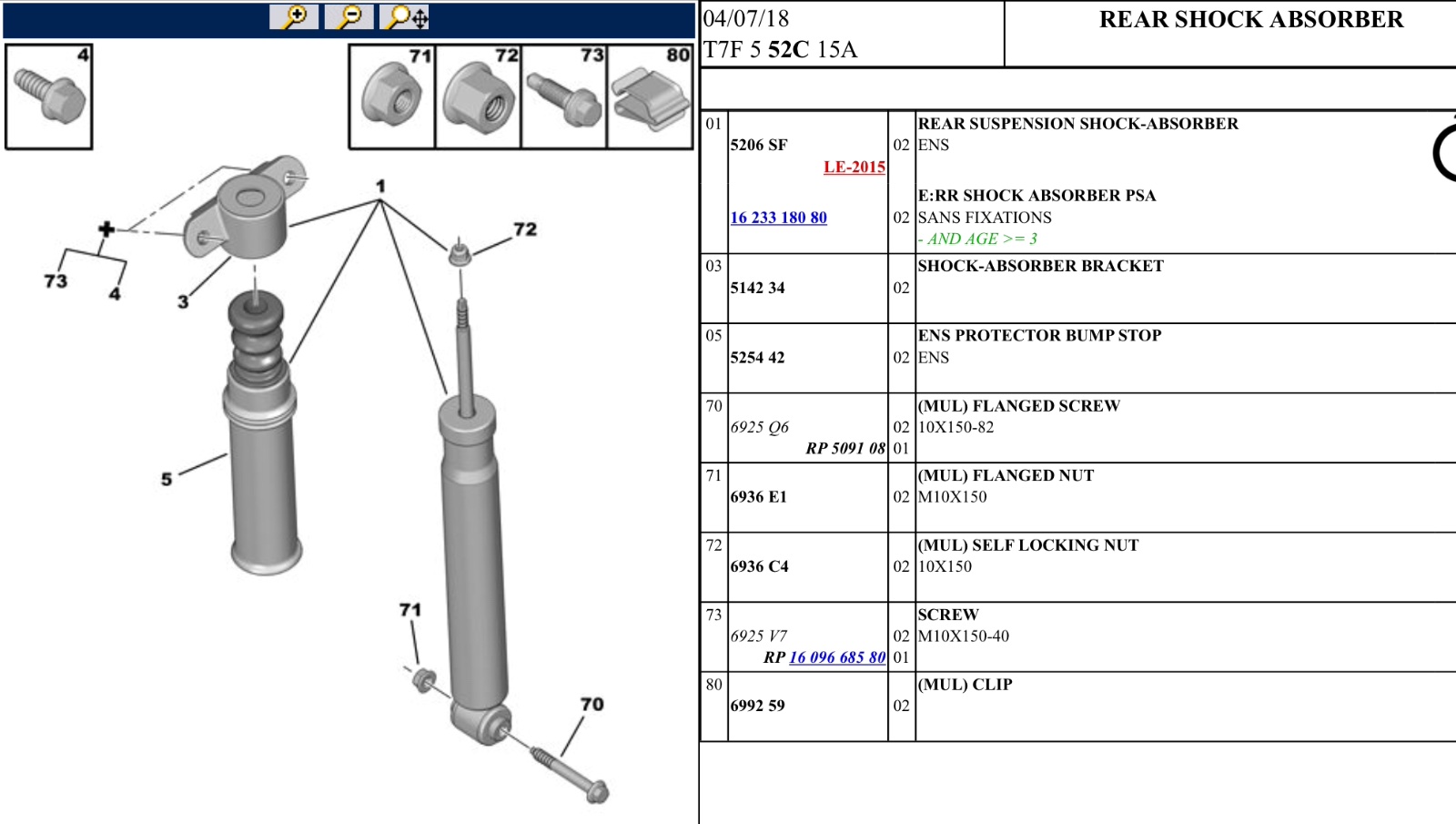Open thumbnail 71 showing the flanged nut
Viewport: 1456px width, 824px height.
[392, 97]
